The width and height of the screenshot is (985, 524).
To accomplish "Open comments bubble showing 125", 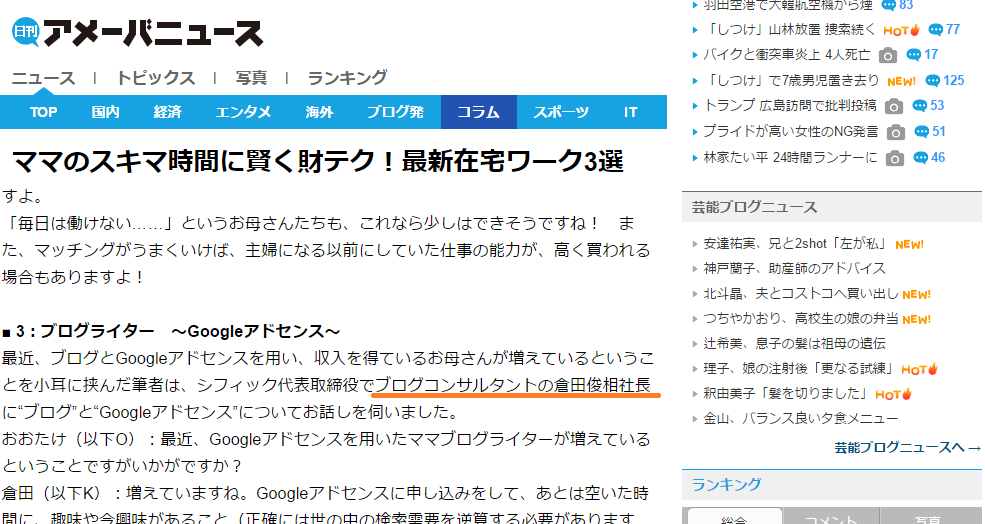I will click(x=945, y=80).
